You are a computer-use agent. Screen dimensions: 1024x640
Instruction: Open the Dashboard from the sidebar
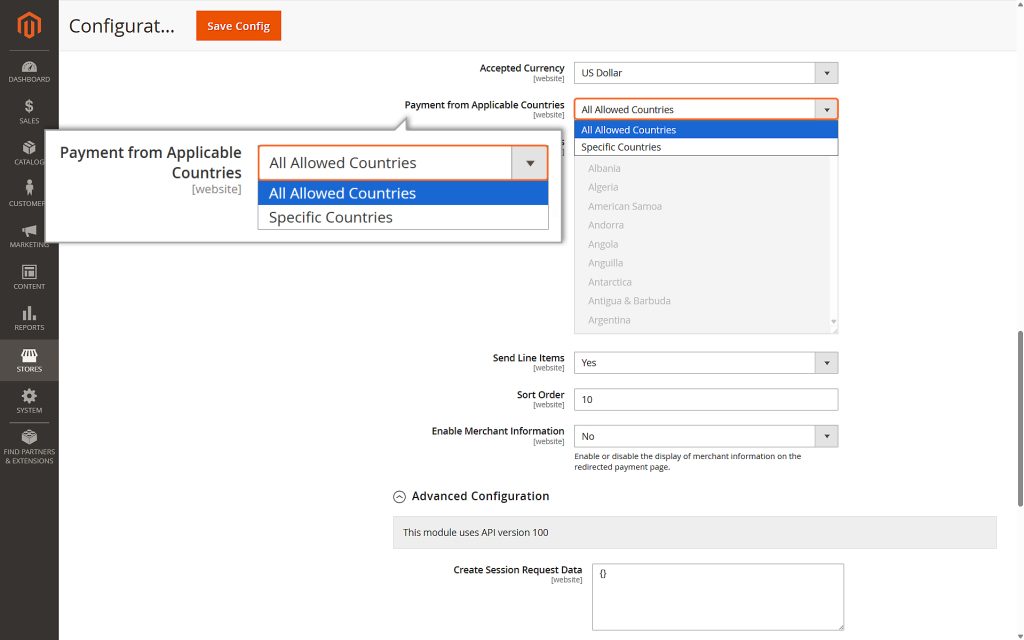click(28, 70)
